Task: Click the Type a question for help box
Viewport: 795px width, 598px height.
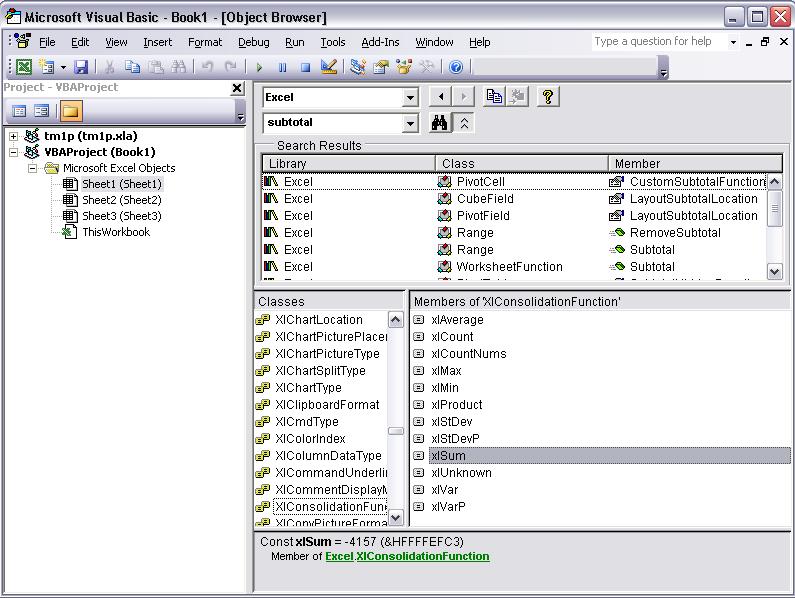Action: click(659, 42)
